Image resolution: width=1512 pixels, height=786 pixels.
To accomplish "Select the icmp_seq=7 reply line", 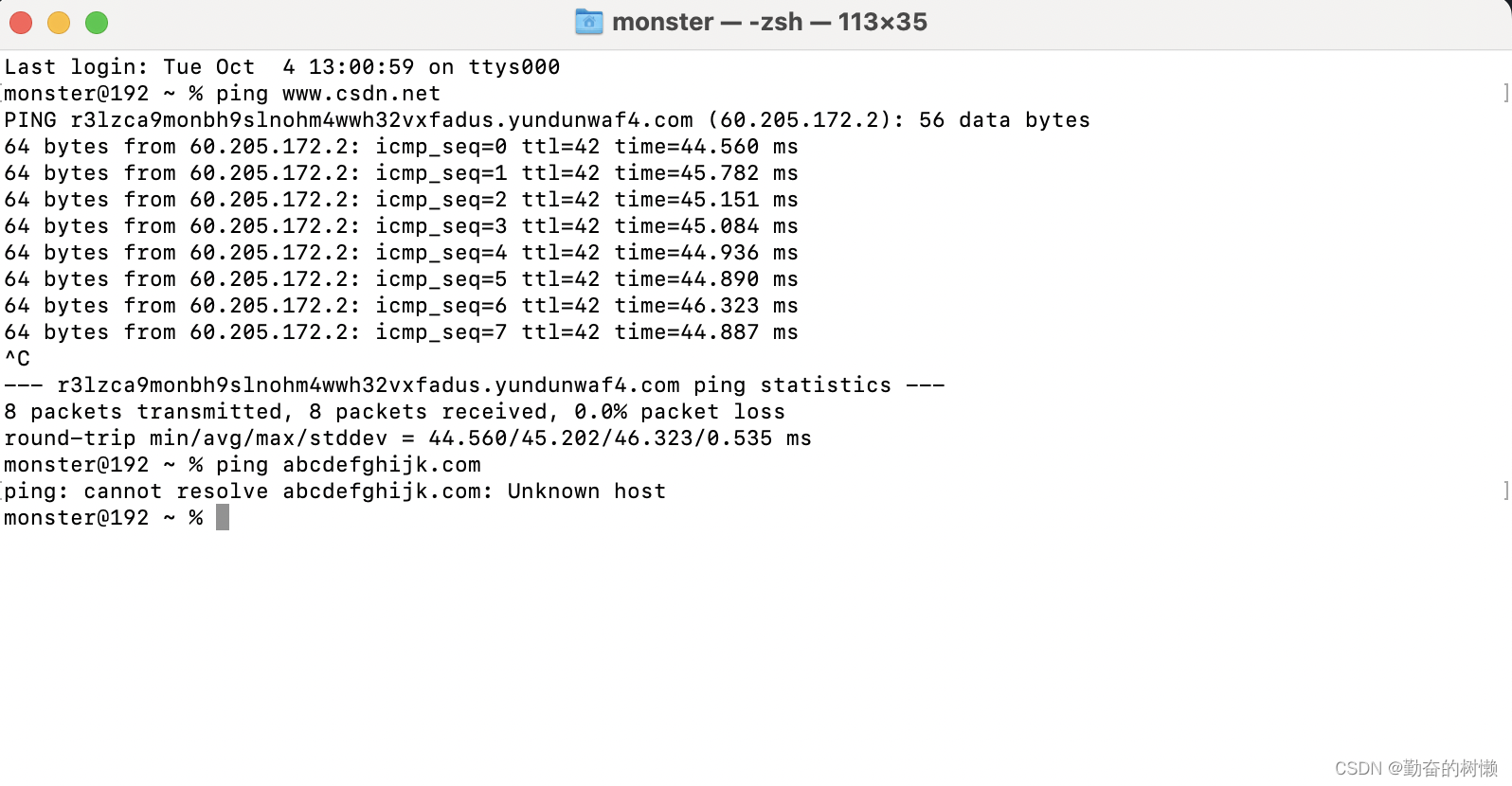I will pos(398,331).
